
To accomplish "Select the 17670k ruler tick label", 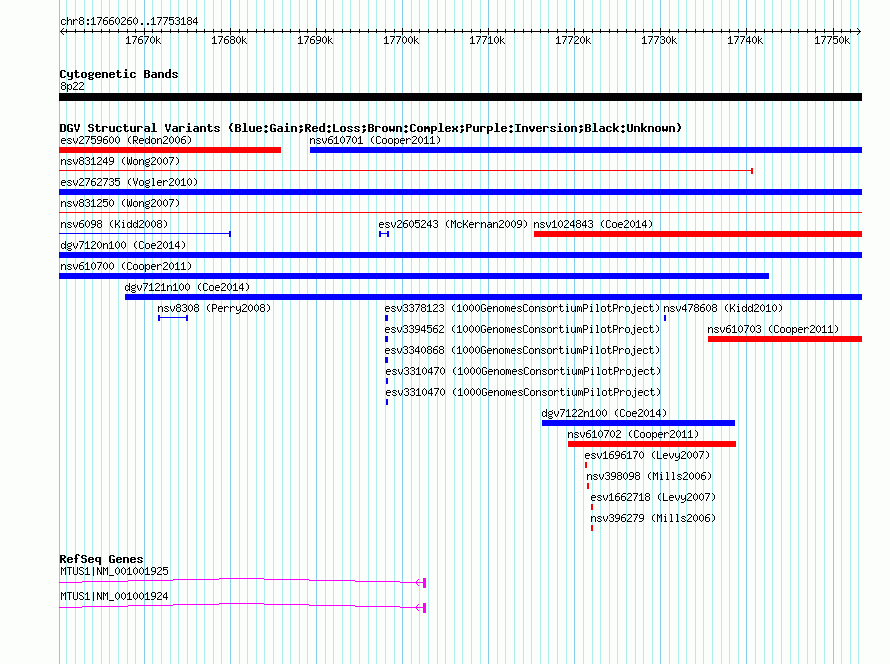I will point(143,40).
